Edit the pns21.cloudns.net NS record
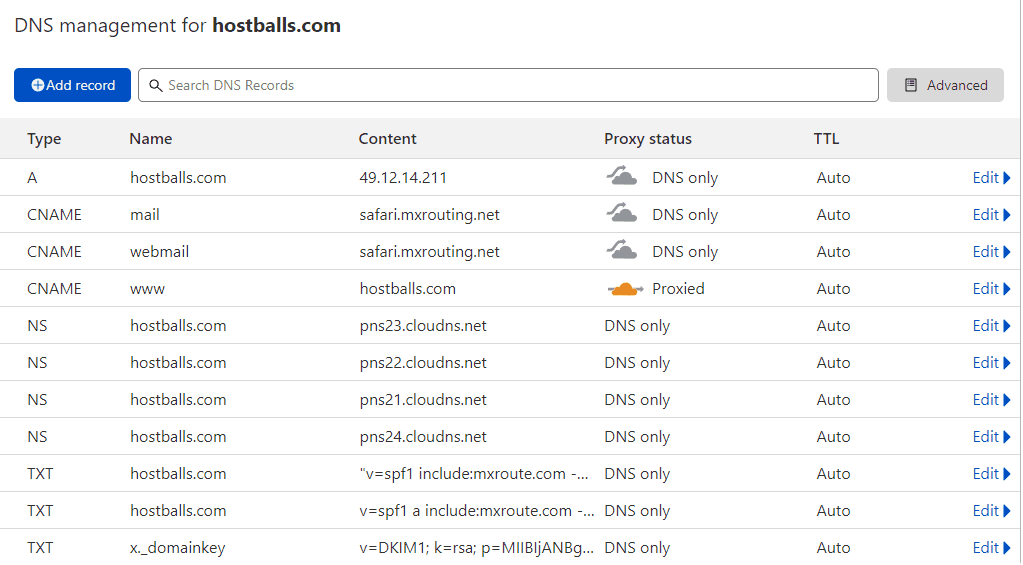Screen dimensions: 1023x565 pyautogui.click(x=986, y=400)
